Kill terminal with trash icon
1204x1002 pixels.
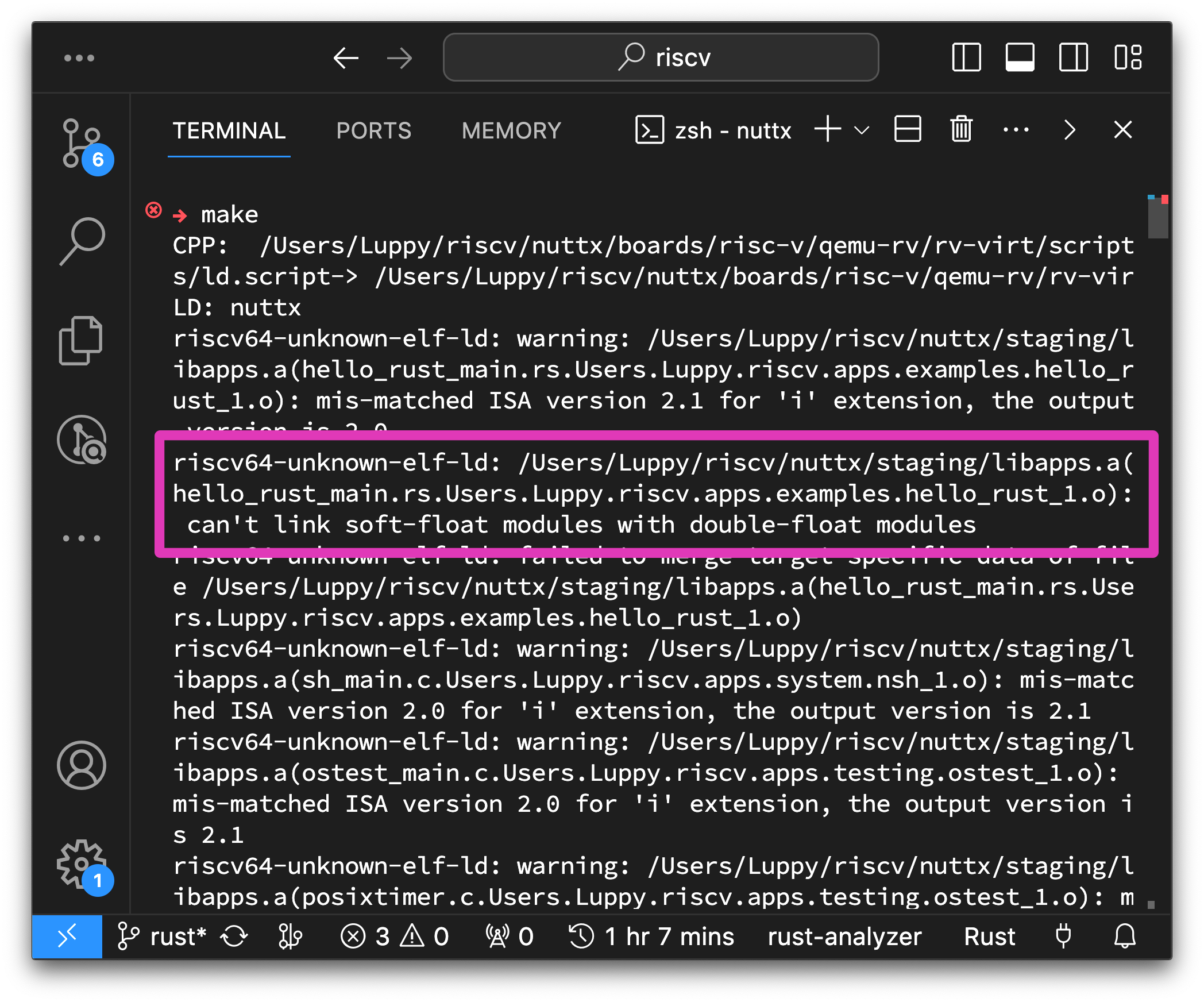pos(961,129)
